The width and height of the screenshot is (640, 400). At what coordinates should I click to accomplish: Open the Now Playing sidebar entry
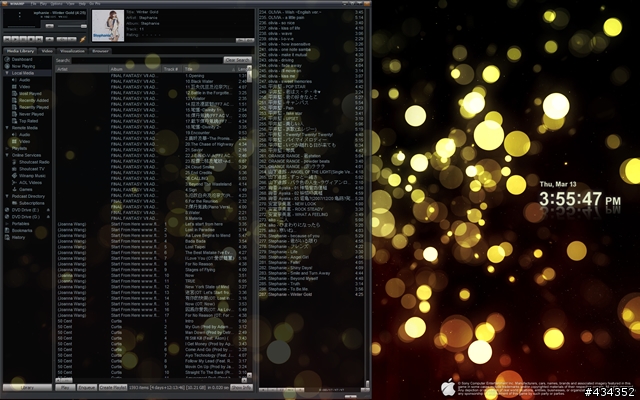23,66
